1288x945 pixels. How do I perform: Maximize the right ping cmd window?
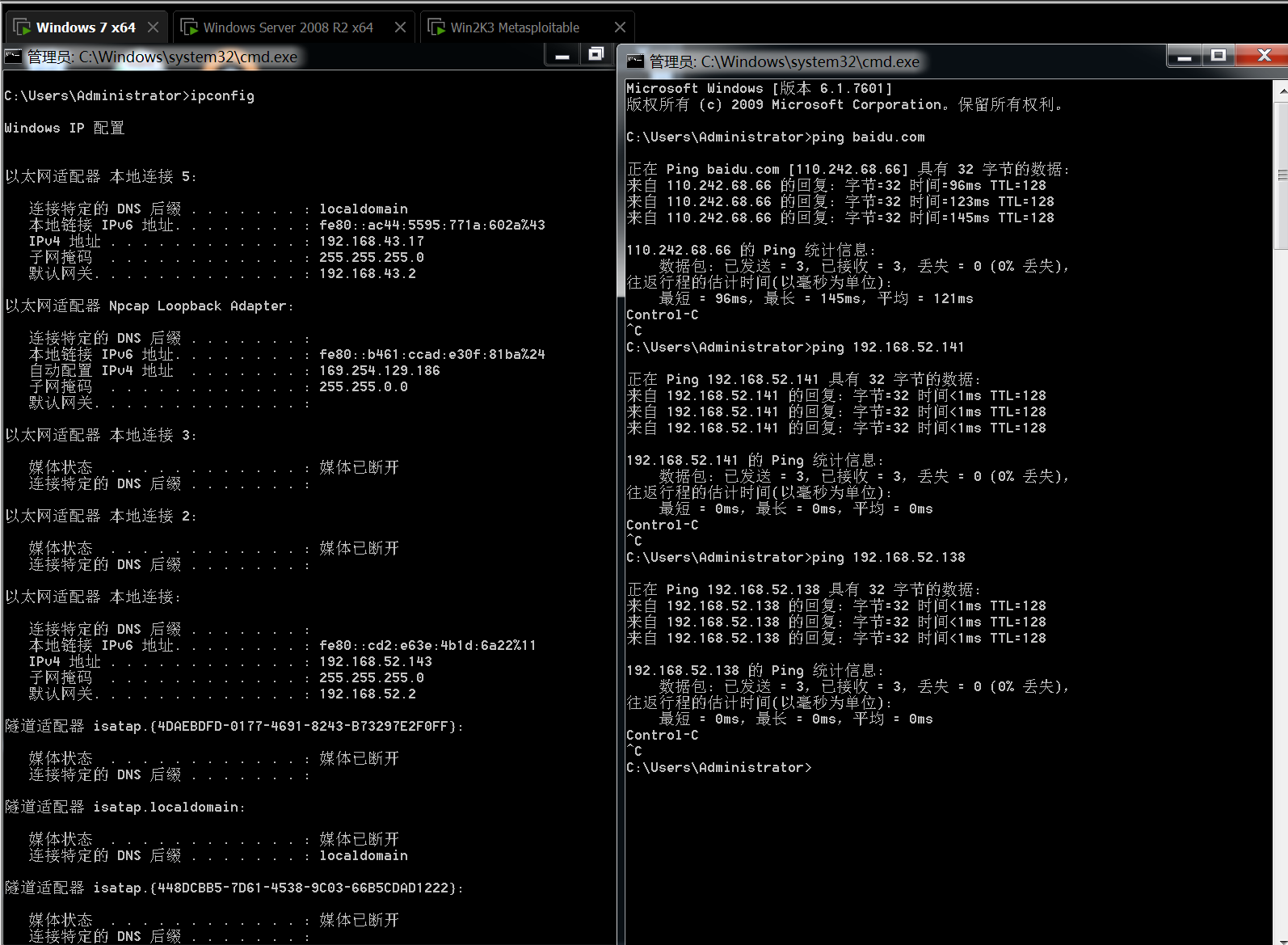1219,57
